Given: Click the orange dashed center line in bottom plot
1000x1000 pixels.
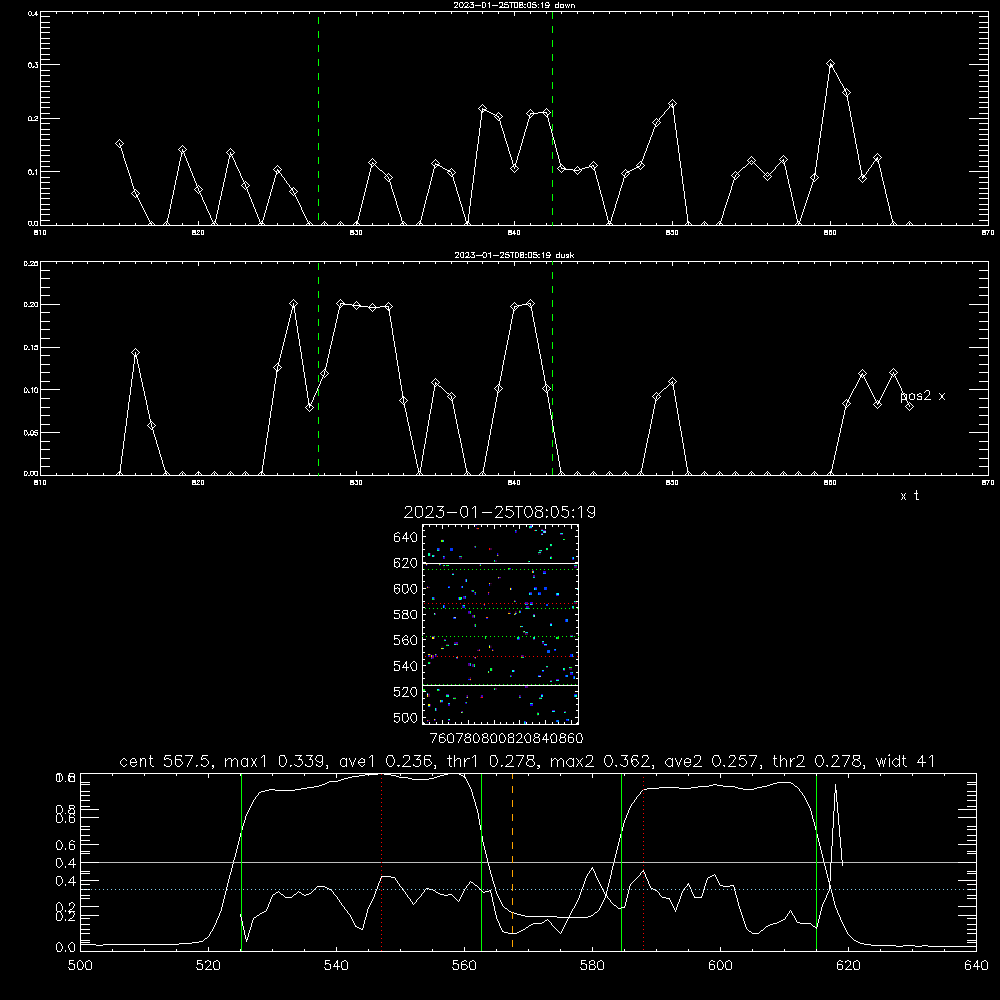Looking at the screenshot, I should pyautogui.click(x=512, y=861).
